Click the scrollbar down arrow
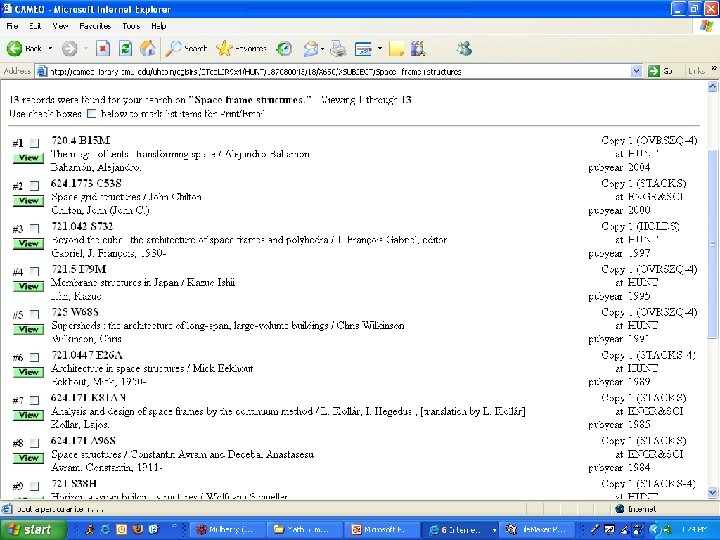Viewport: 720px width, 540px height. [712, 493]
